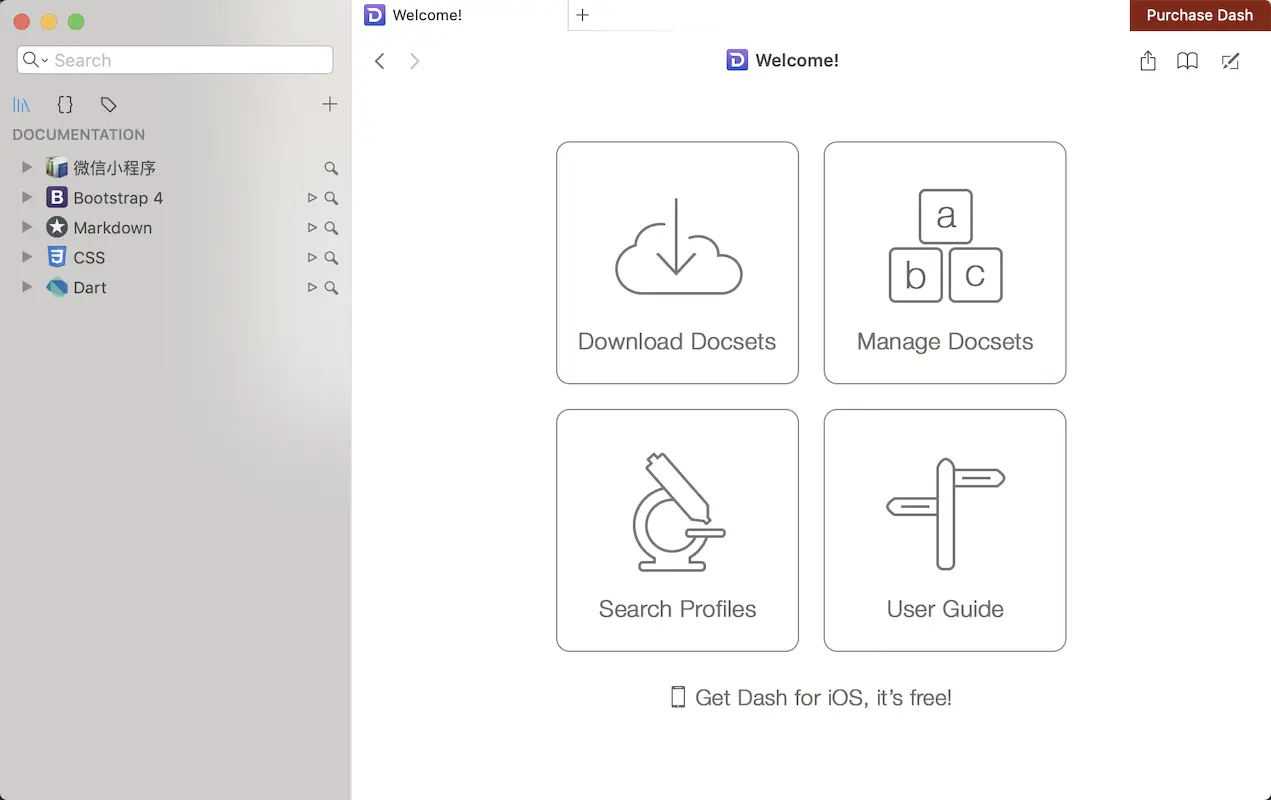
Task: Search within the Markdown docset
Action: click(x=331, y=228)
